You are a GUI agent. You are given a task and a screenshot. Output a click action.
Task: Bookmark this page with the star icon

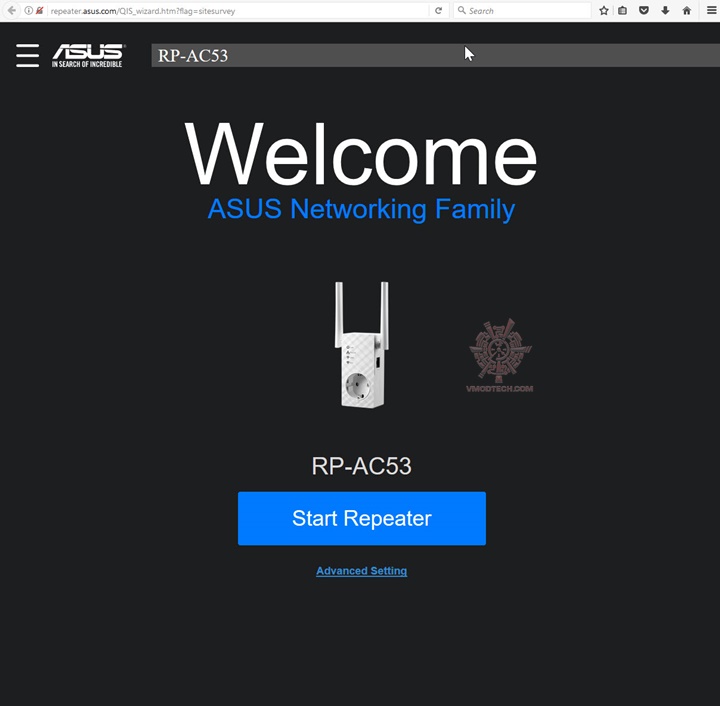604,11
